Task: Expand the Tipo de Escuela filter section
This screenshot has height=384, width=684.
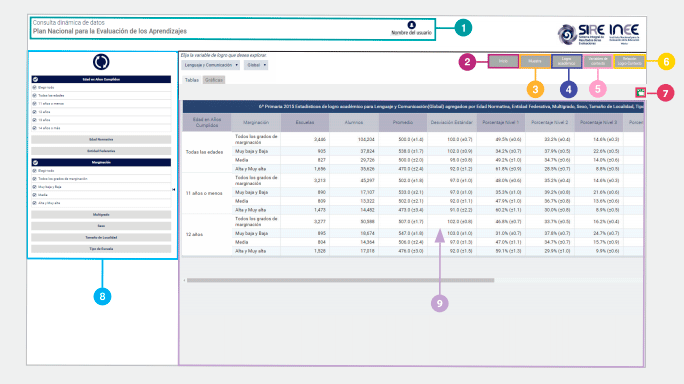Action: [101, 249]
